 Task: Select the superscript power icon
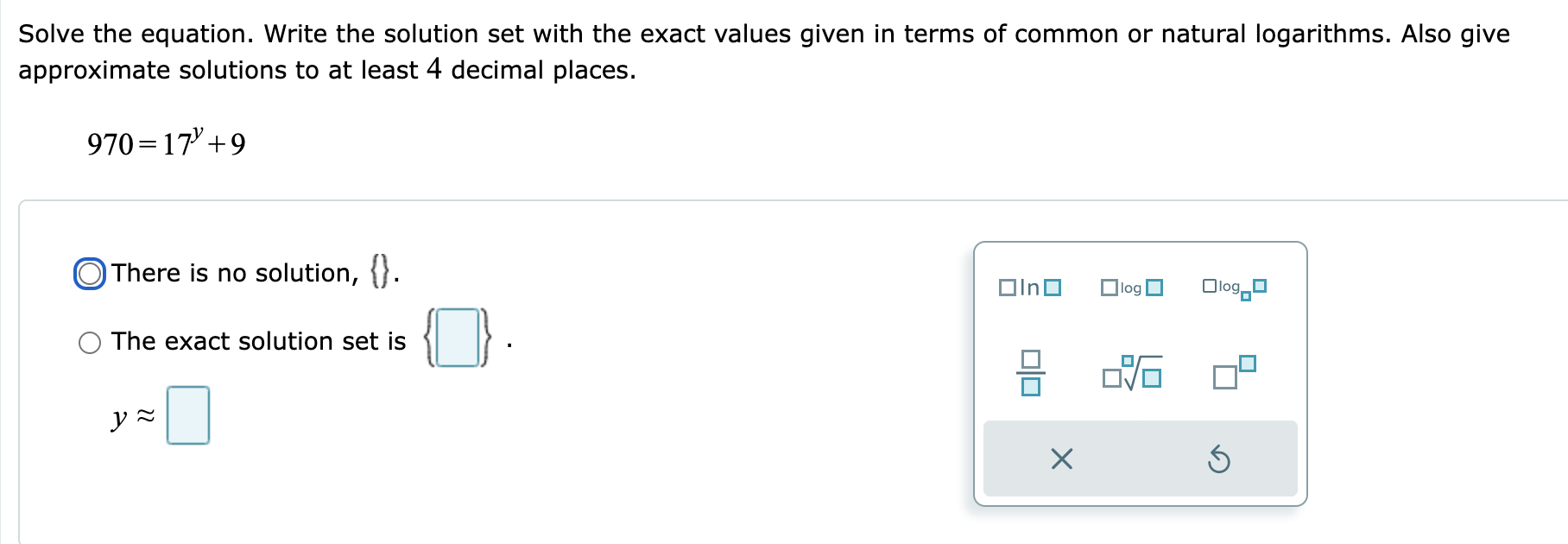tap(1233, 373)
